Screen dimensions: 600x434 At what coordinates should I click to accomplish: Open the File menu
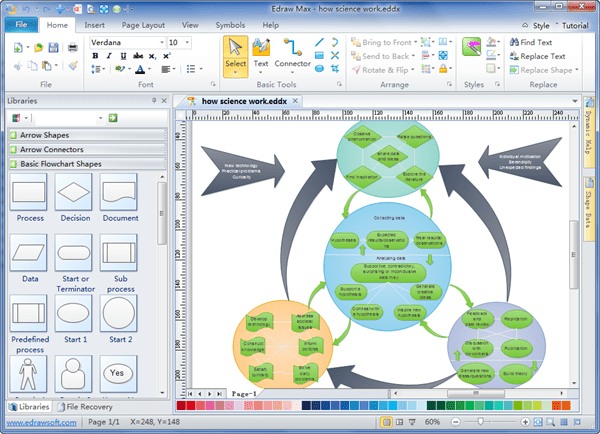tap(21, 24)
